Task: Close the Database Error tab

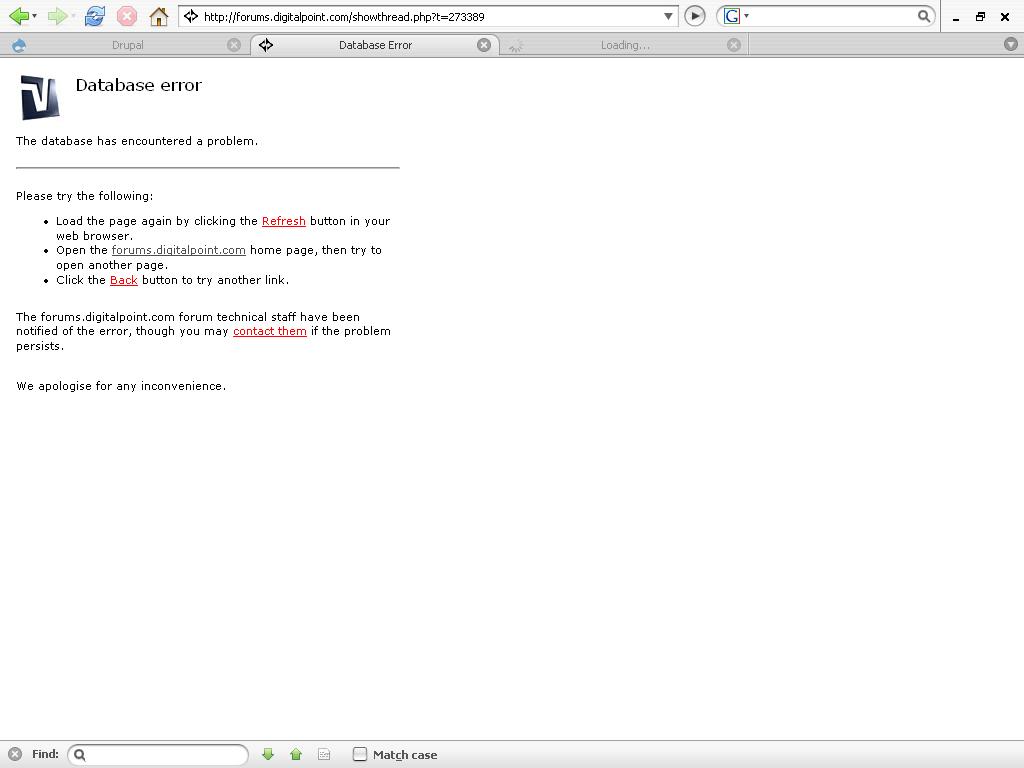Action: click(x=484, y=45)
